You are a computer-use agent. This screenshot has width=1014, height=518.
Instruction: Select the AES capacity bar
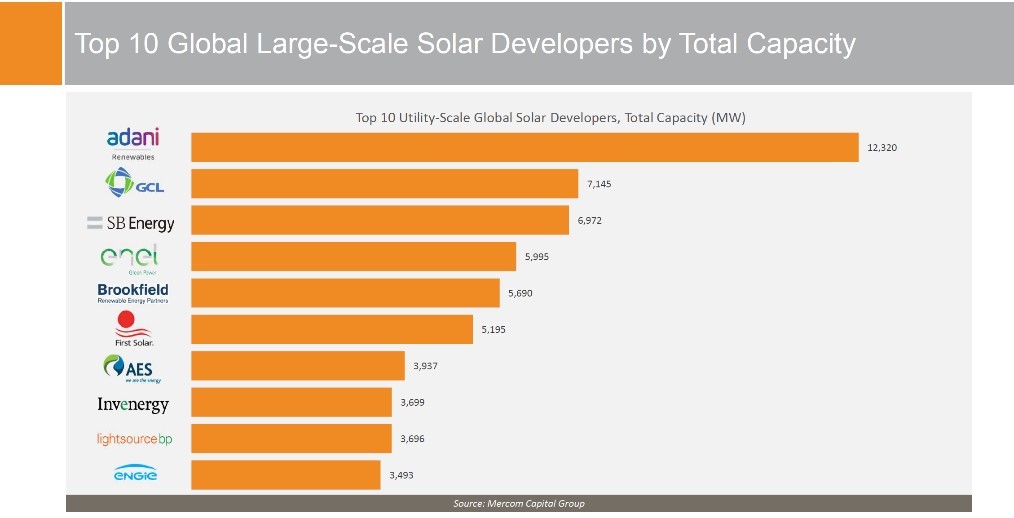pos(298,366)
